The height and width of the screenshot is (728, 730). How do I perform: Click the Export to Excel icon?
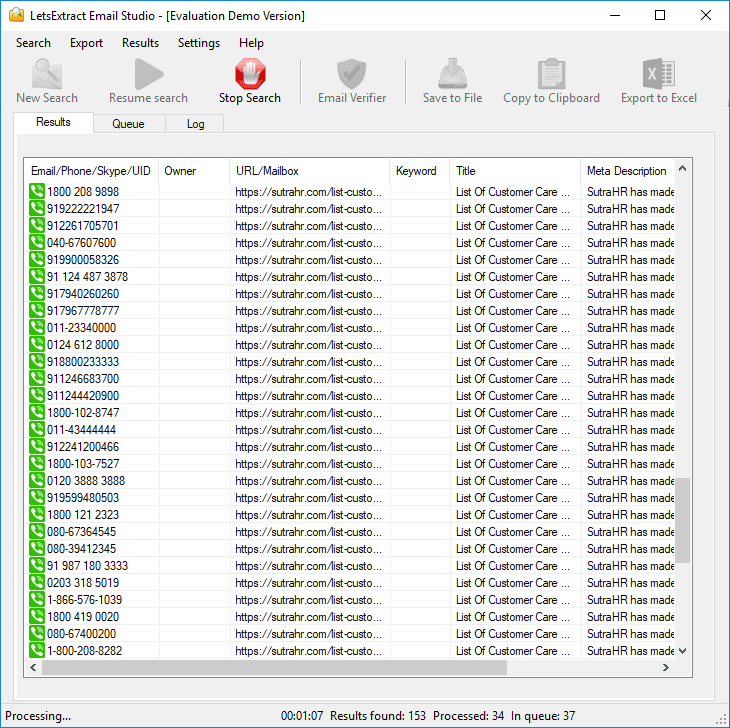[x=658, y=74]
